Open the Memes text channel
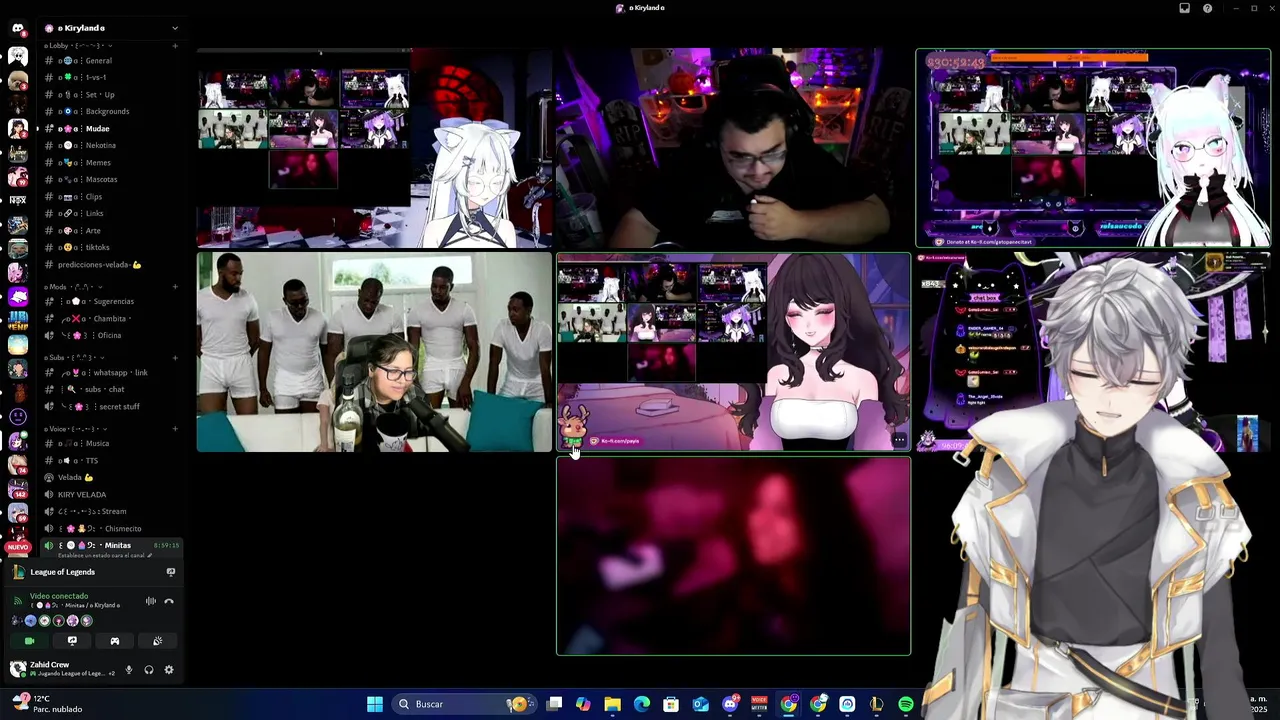This screenshot has height=720, width=1280. click(110, 163)
